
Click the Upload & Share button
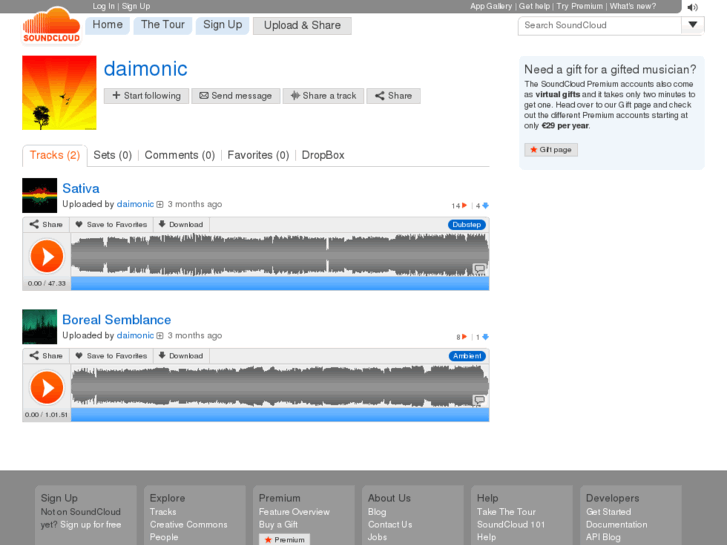click(x=302, y=26)
